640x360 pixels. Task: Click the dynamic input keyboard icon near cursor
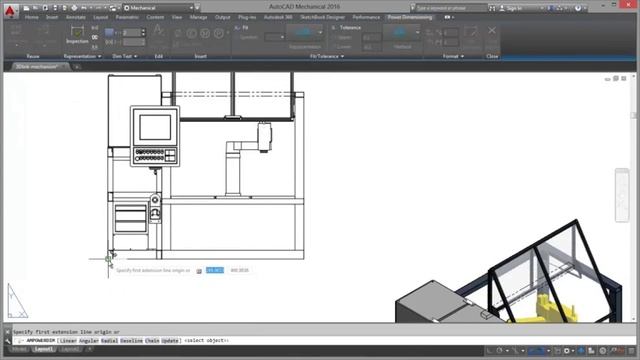(x=199, y=271)
